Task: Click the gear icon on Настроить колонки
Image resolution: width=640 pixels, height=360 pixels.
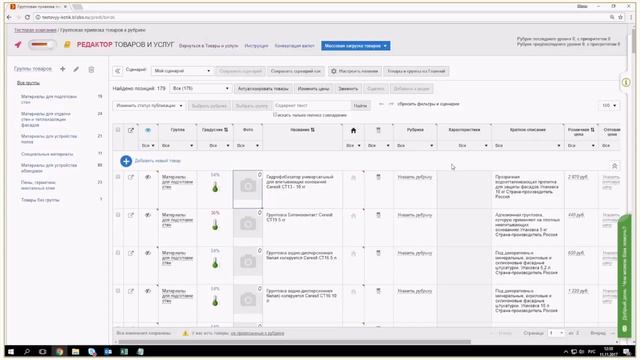Action: click(x=334, y=71)
